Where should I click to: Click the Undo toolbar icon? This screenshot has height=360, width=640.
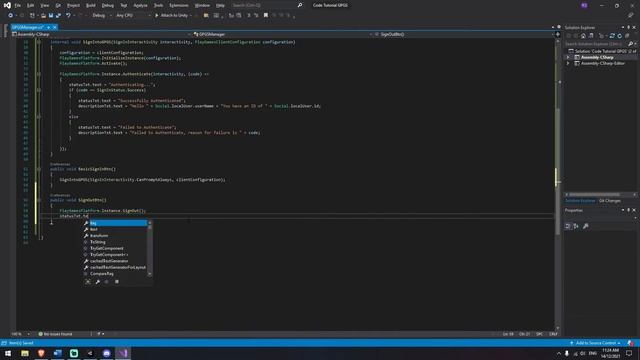(68, 16)
